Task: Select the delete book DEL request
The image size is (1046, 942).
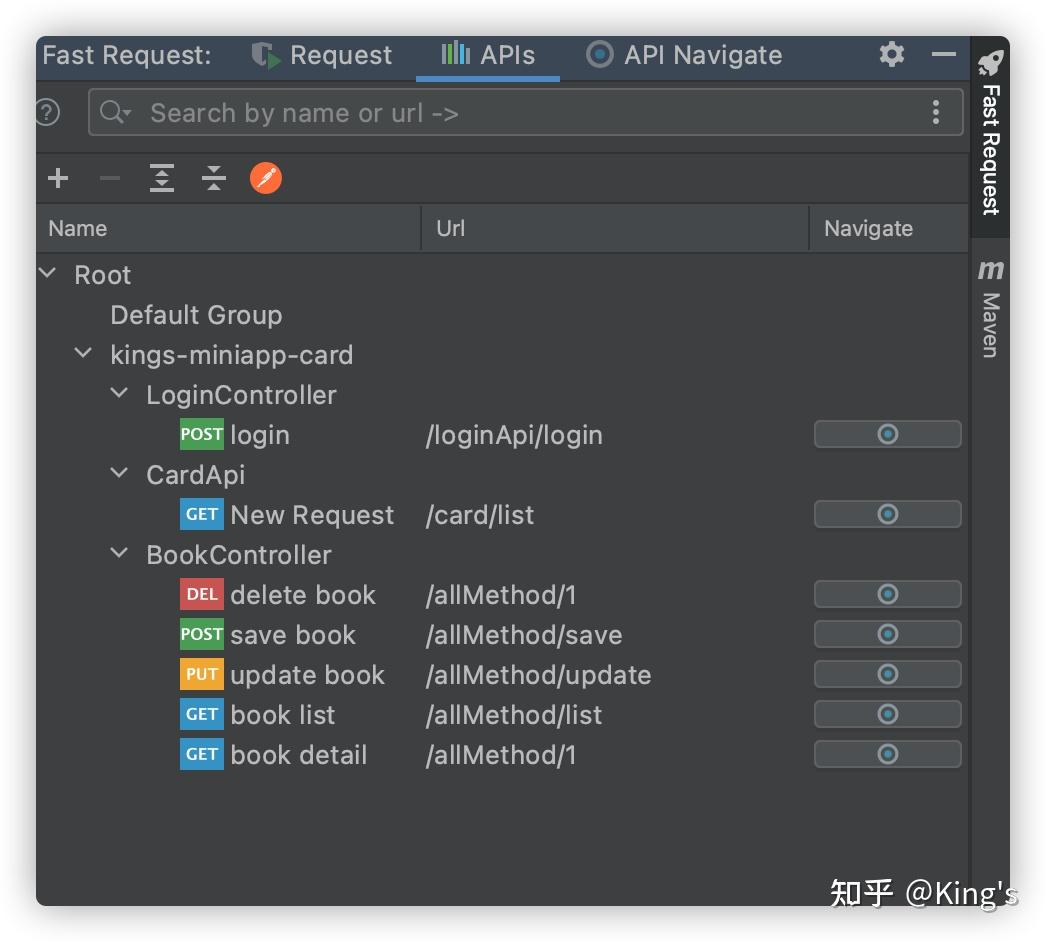Action: (x=302, y=595)
